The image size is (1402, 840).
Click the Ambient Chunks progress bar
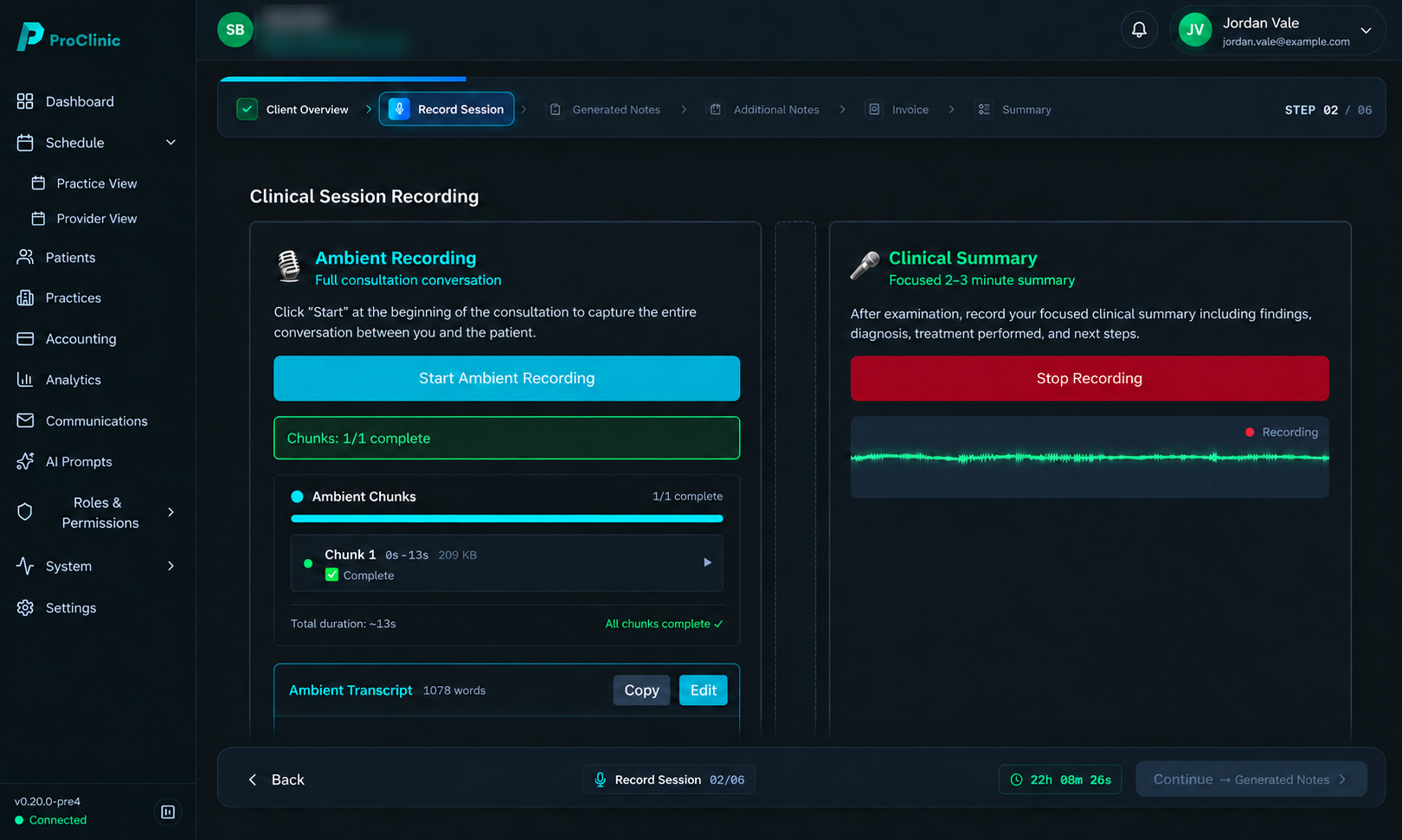pos(507,518)
